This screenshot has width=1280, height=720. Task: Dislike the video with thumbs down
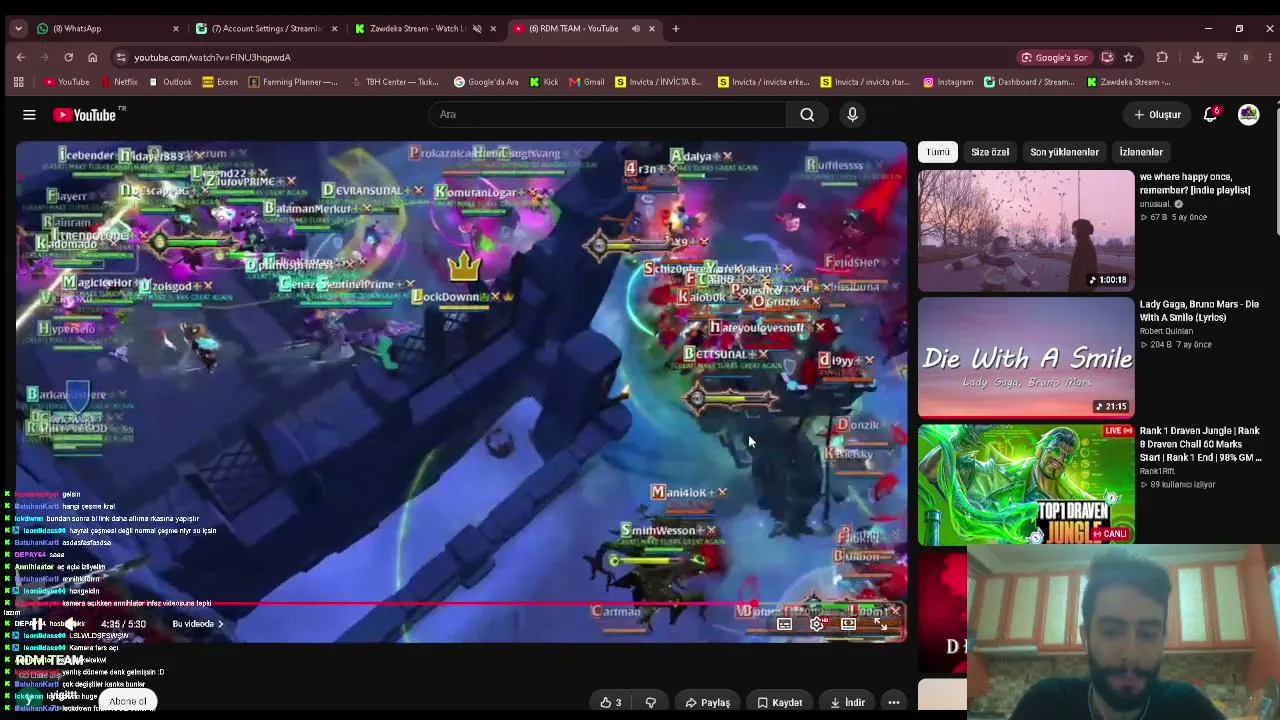(651, 702)
